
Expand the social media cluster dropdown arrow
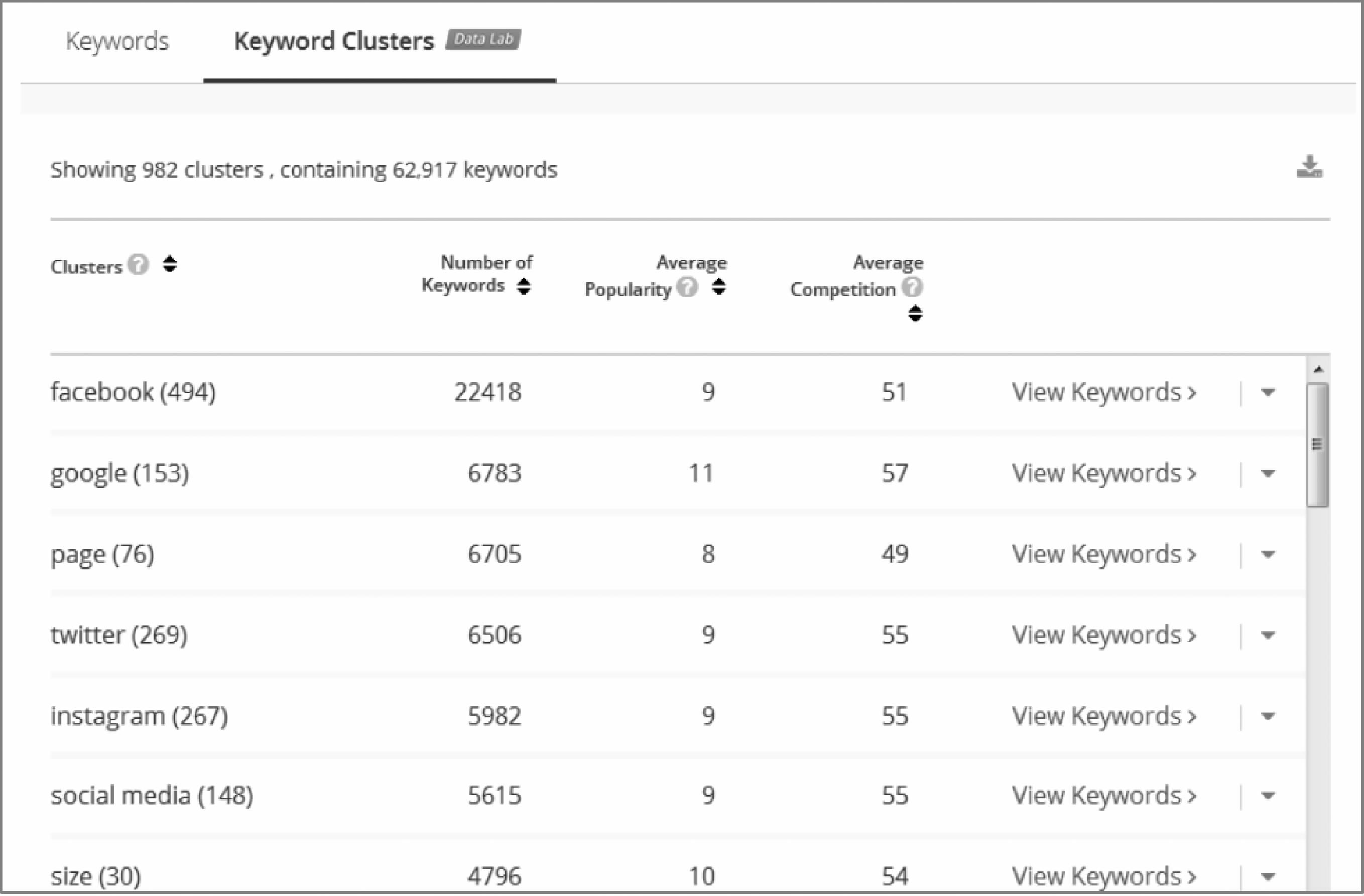1268,796
